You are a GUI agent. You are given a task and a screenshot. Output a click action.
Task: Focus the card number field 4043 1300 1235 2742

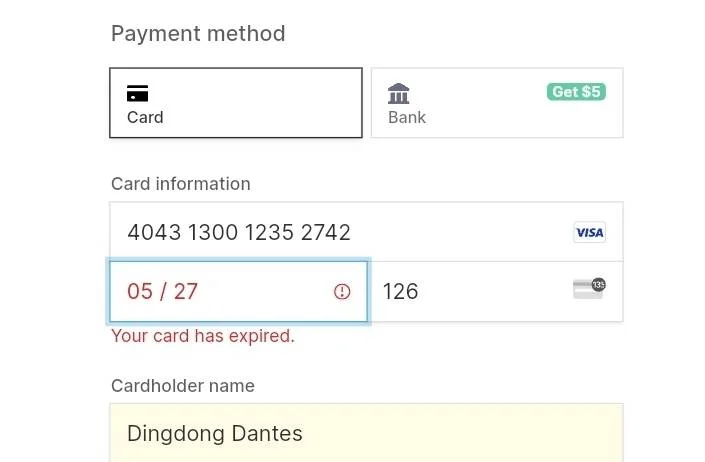point(366,232)
